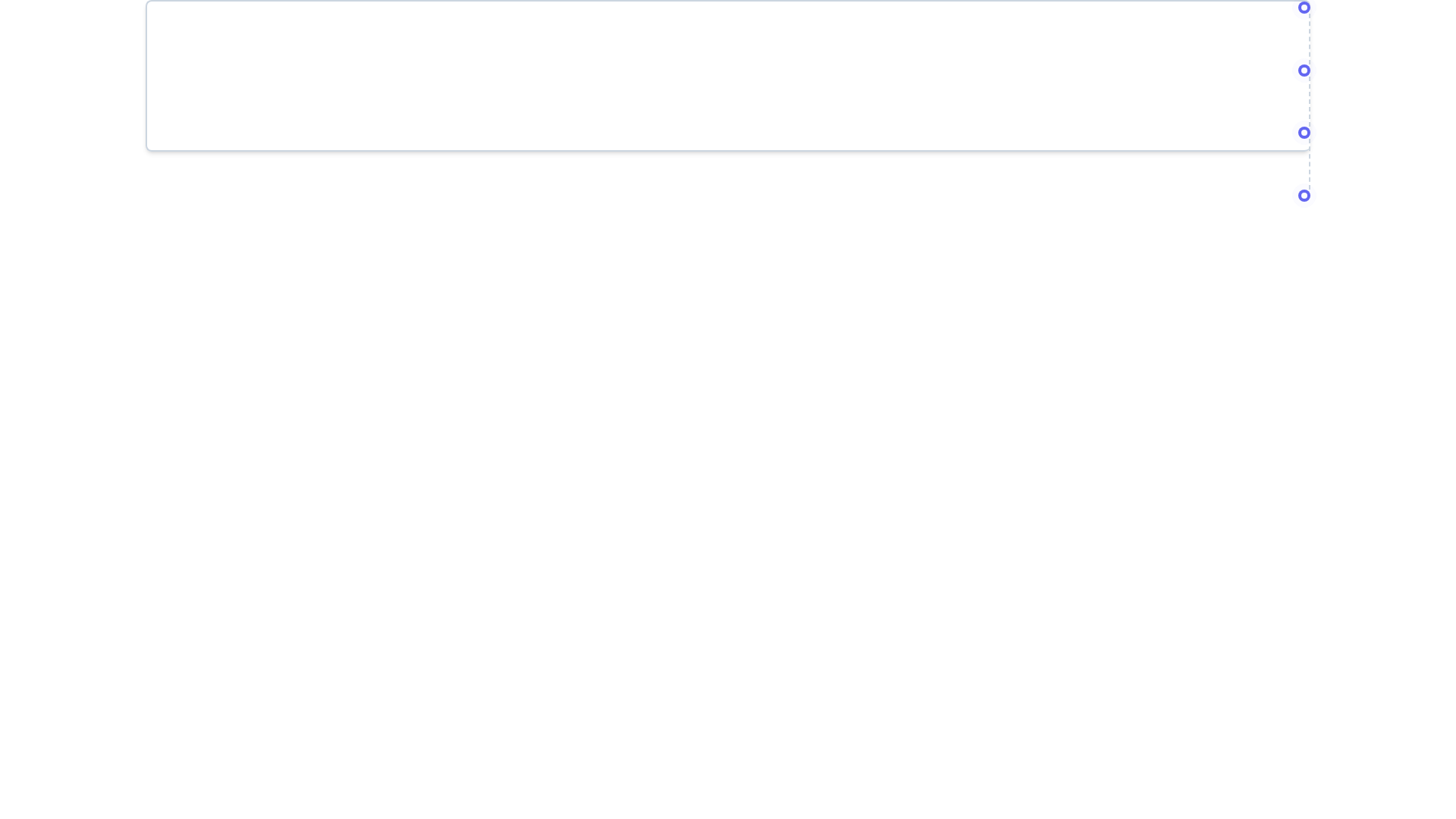The height and width of the screenshot is (819, 1456).
Task: Click dashed line between first and second markers
Action: pyautogui.click(x=1309, y=39)
